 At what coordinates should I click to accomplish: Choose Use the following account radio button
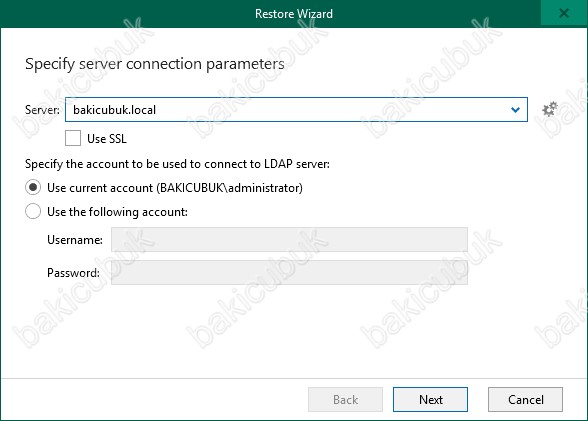click(x=33, y=211)
